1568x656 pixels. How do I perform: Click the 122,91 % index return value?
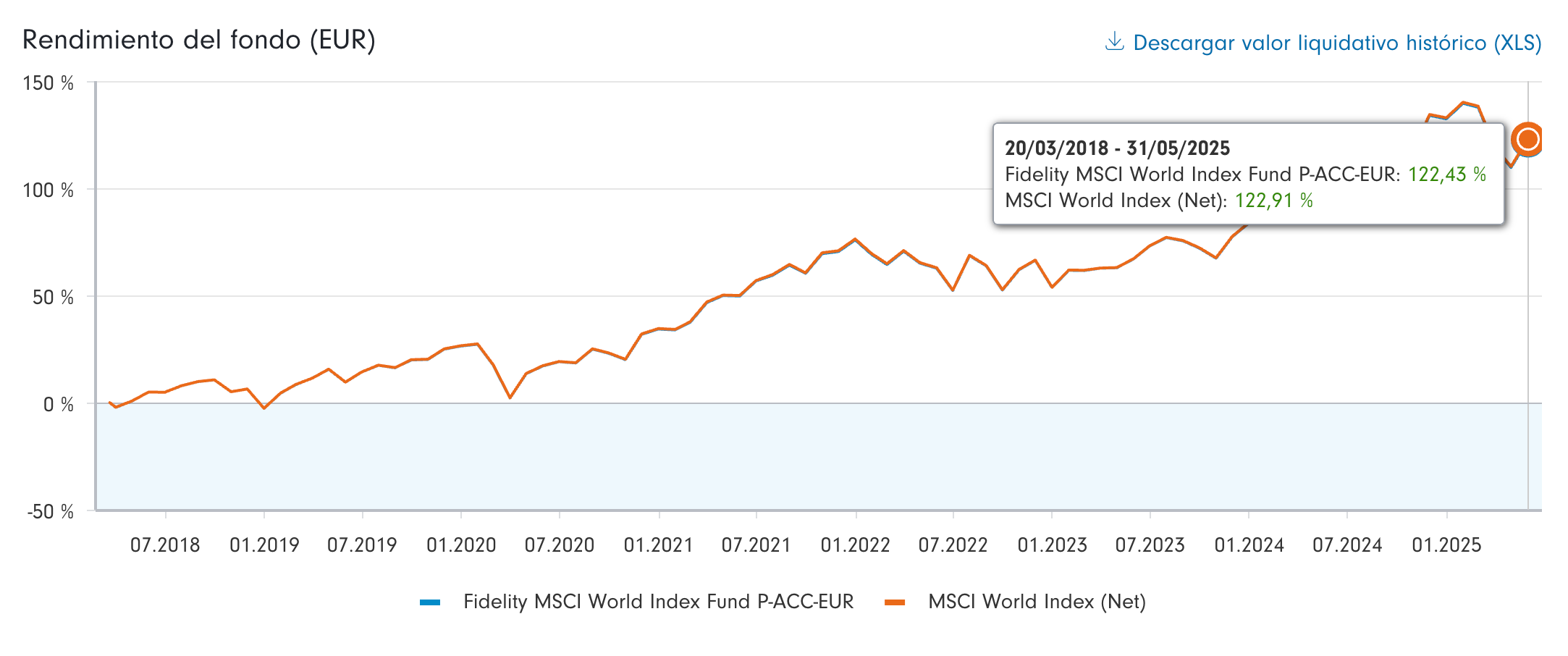point(1273,201)
